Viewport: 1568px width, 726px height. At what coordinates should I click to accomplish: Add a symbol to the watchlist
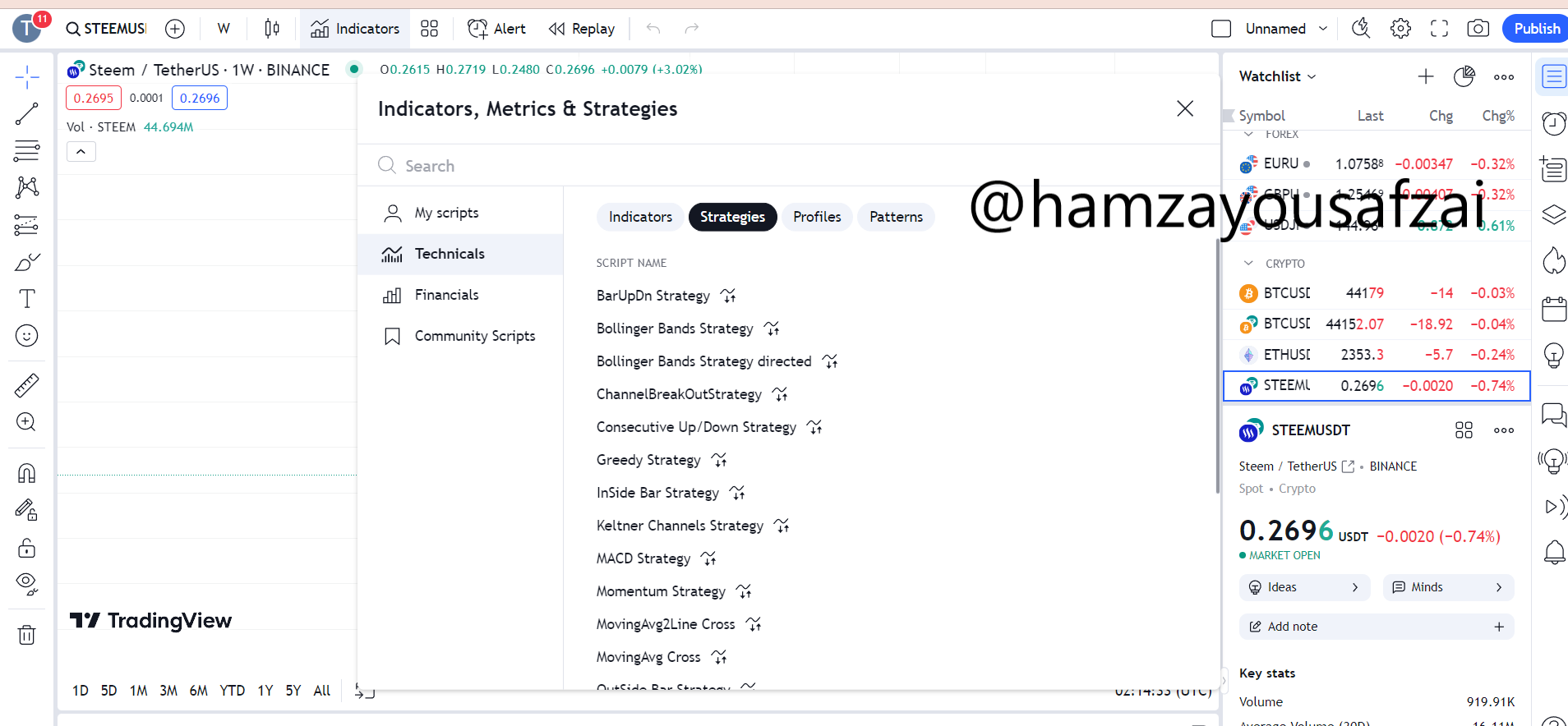1426,76
